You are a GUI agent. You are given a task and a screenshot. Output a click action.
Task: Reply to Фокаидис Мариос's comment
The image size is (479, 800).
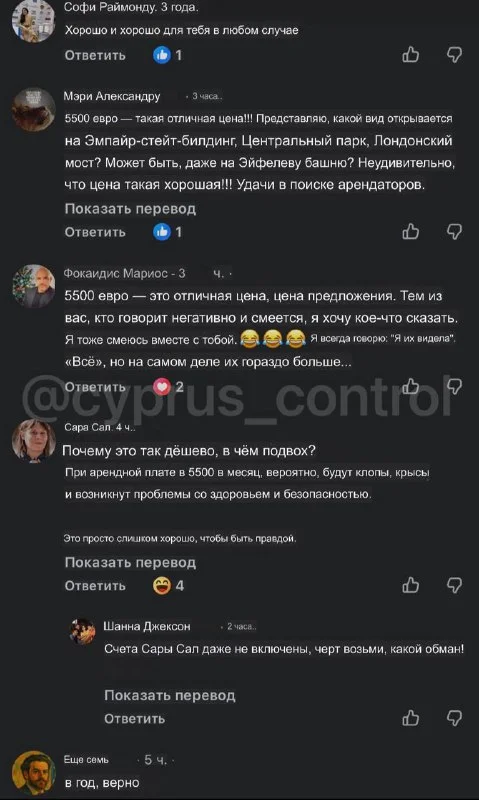click(x=95, y=387)
